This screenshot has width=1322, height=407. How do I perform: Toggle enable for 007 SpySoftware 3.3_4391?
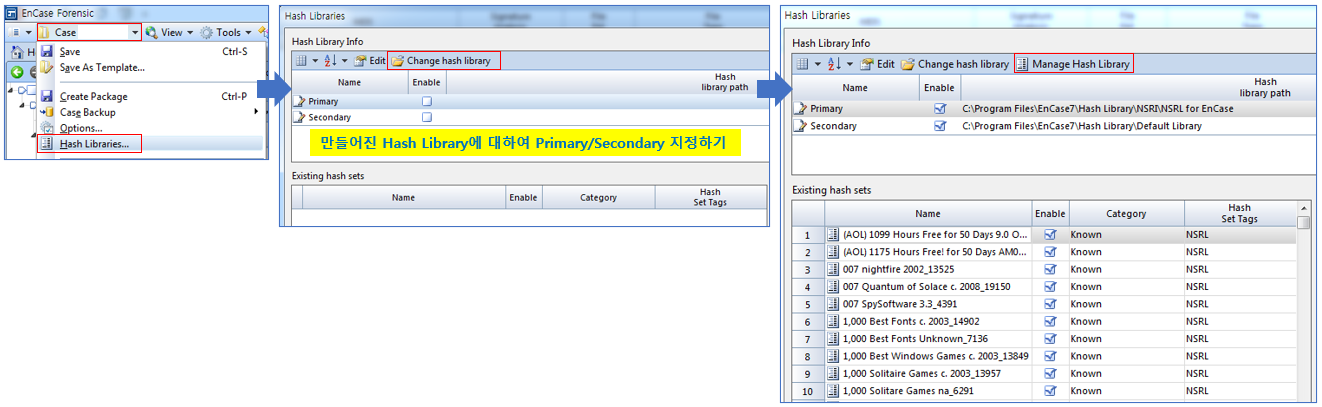1050,304
